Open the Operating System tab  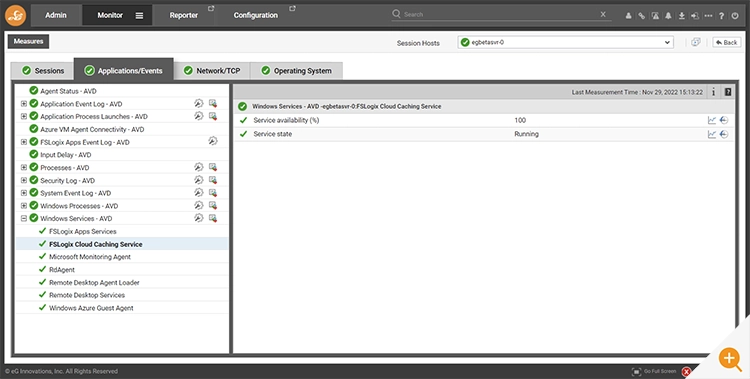(x=296, y=71)
